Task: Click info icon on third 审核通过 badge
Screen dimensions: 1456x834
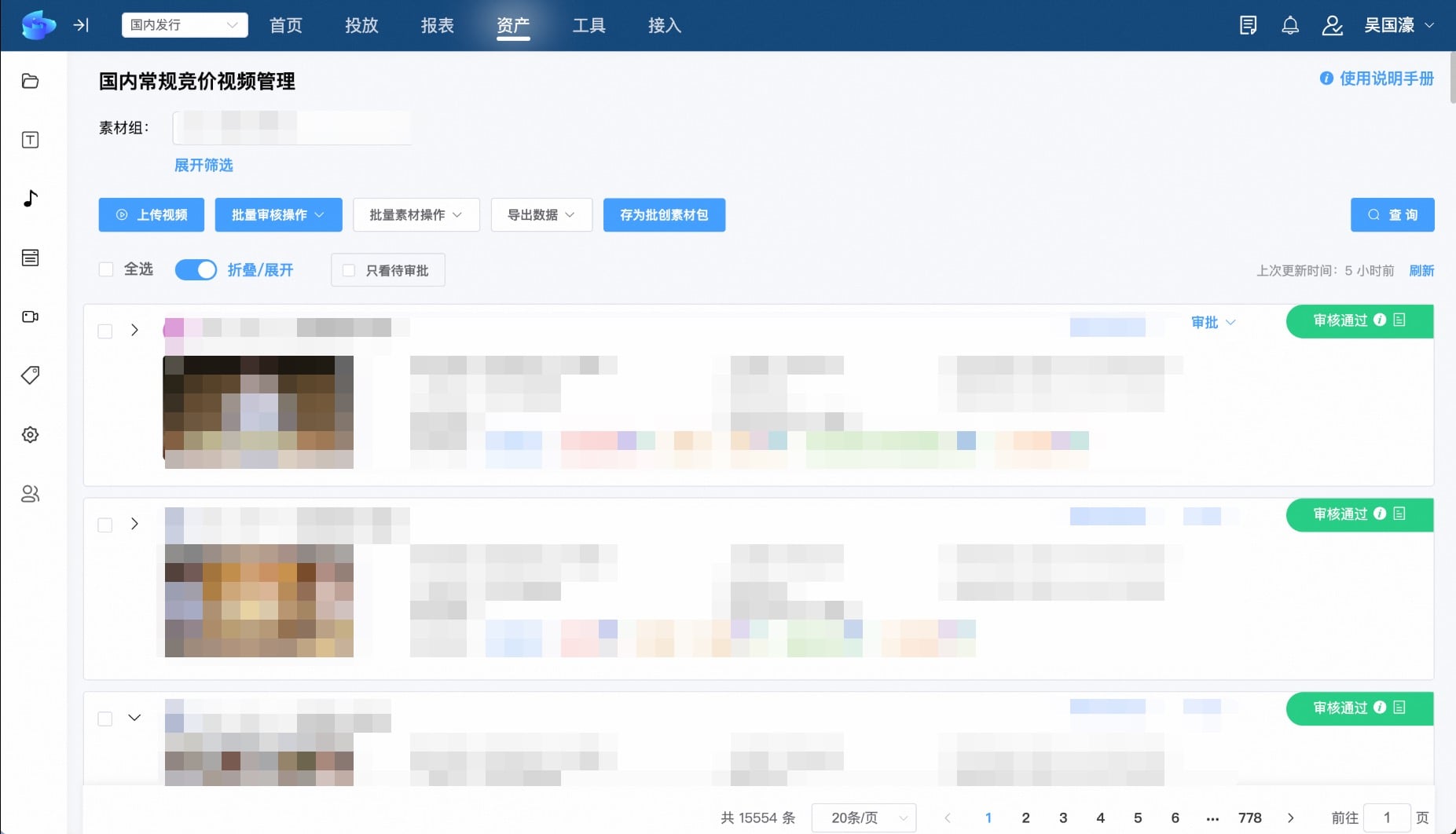Action: click(x=1380, y=708)
